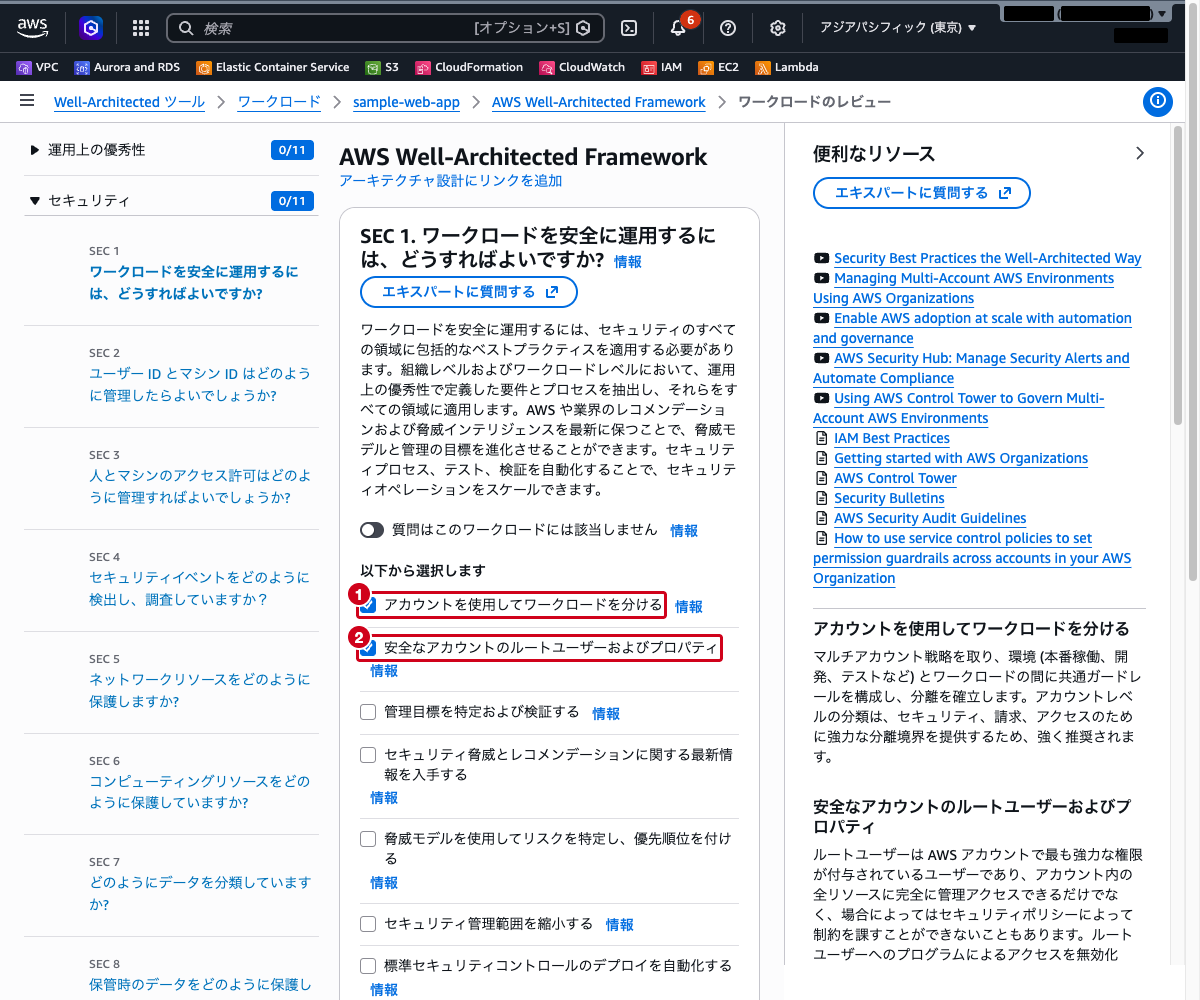
Task: Click the Amazon Q icon inside the search box
Action: pyautogui.click(x=583, y=28)
